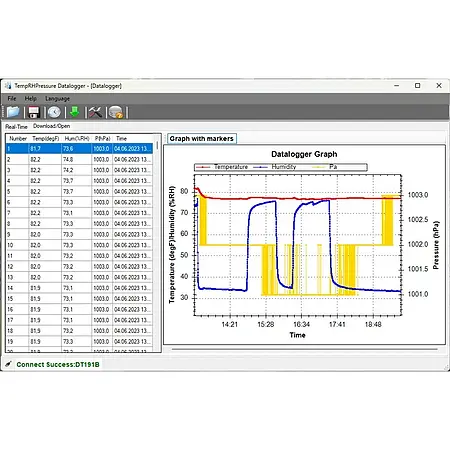Select the Graph with markers tab
Viewport: 450px width, 450px height.
(x=202, y=139)
